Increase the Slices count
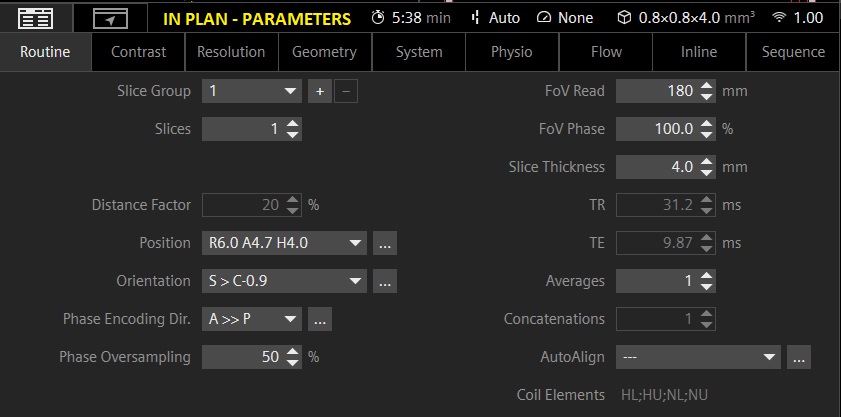Image resolution: width=841 pixels, height=417 pixels. (x=292, y=123)
